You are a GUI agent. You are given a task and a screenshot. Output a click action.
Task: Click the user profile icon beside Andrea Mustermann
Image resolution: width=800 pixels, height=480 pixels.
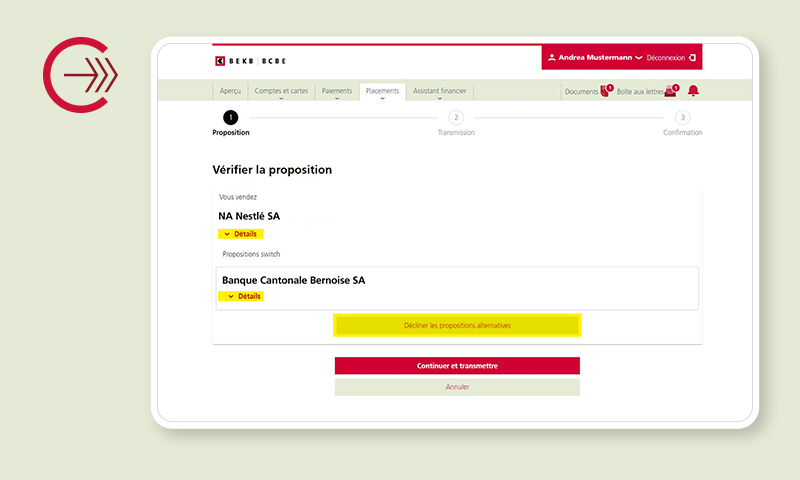click(x=552, y=58)
